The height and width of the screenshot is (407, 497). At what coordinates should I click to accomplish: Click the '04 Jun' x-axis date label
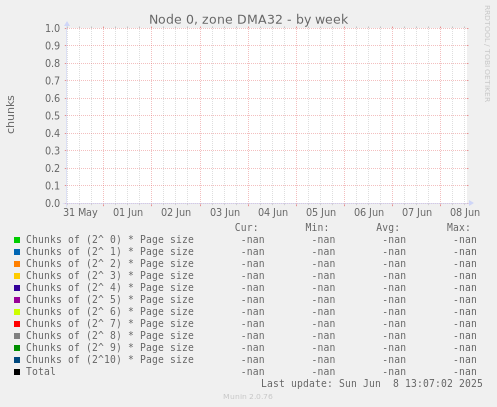coord(273,213)
